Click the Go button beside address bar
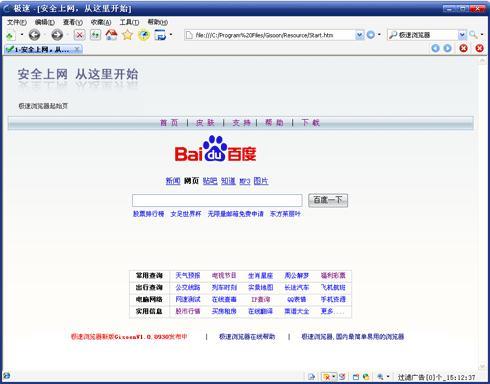The width and height of the screenshot is (490, 384). pos(370,35)
